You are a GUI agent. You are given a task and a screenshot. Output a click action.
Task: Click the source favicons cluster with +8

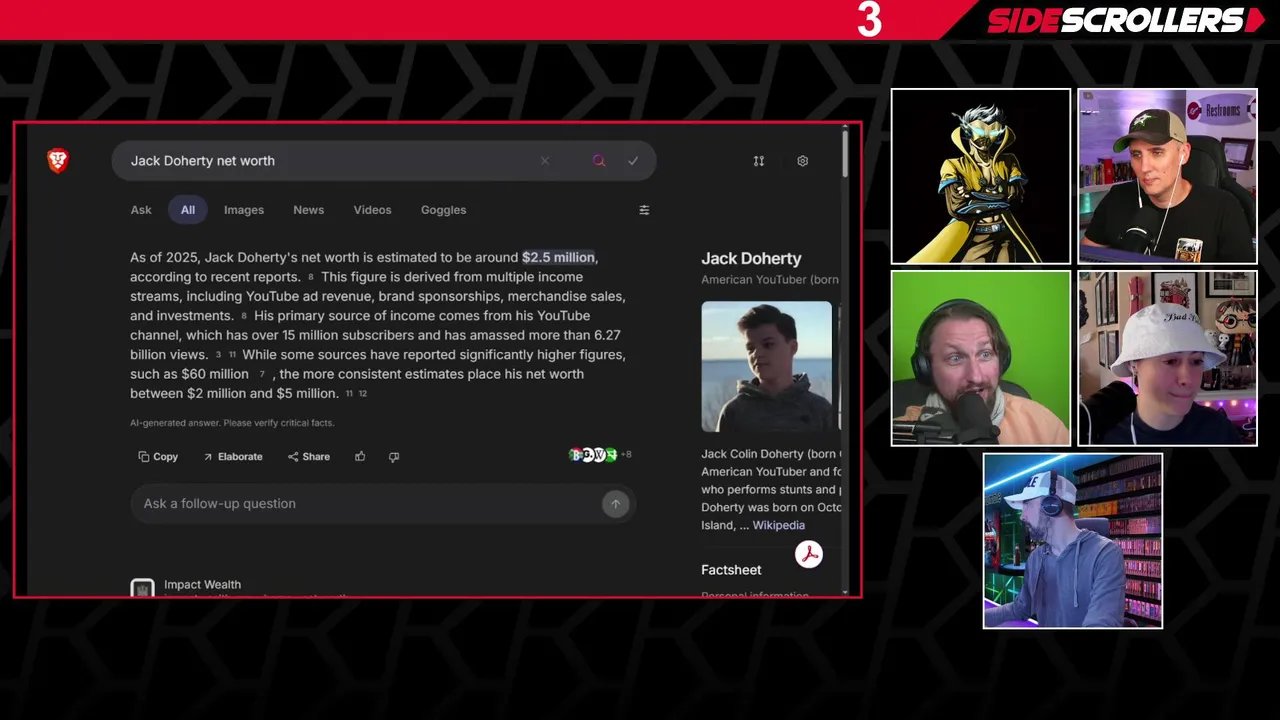600,455
